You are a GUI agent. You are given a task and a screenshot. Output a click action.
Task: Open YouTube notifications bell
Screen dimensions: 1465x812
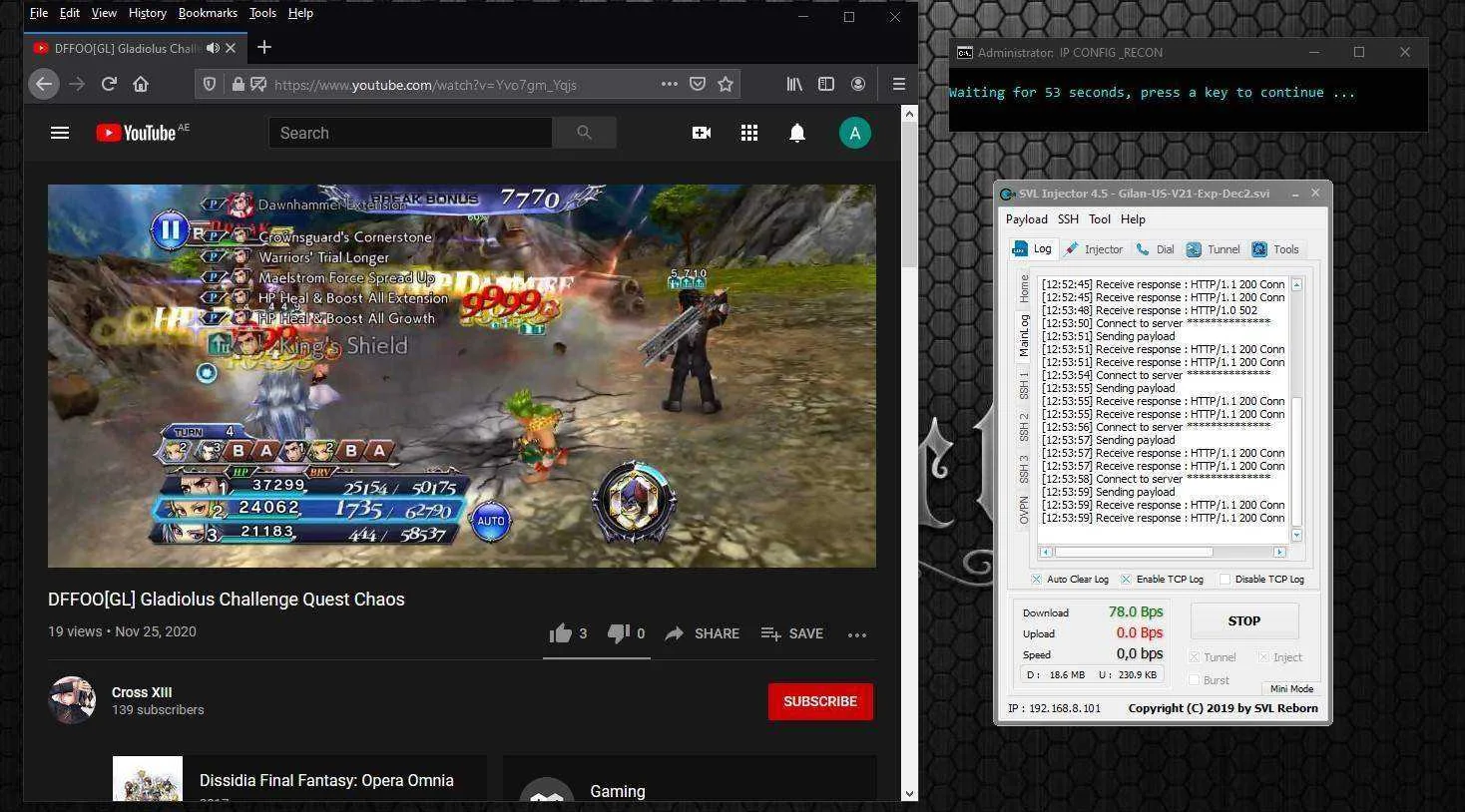[797, 133]
